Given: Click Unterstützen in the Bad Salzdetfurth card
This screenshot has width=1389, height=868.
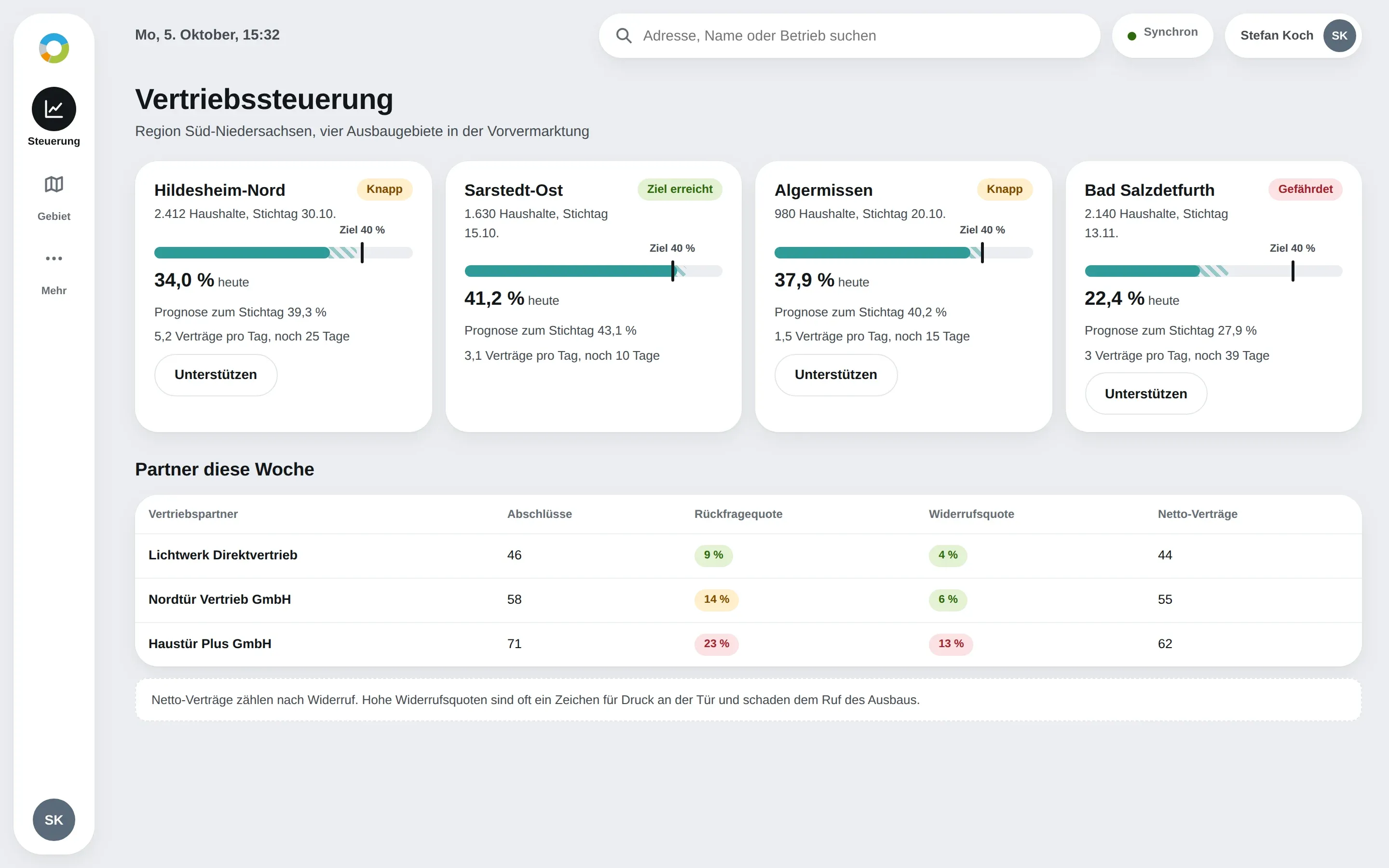Looking at the screenshot, I should [1145, 394].
